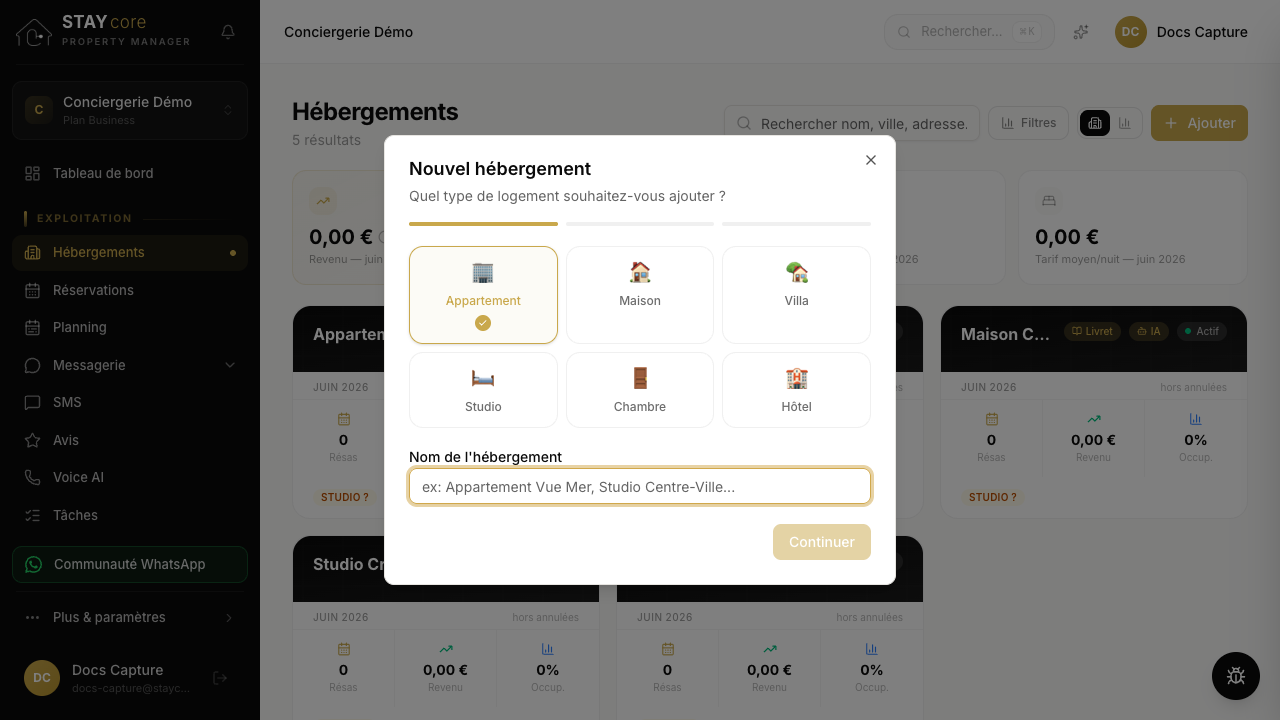This screenshot has width=1280, height=720.
Task: Click the Continuer button
Action: (822, 542)
